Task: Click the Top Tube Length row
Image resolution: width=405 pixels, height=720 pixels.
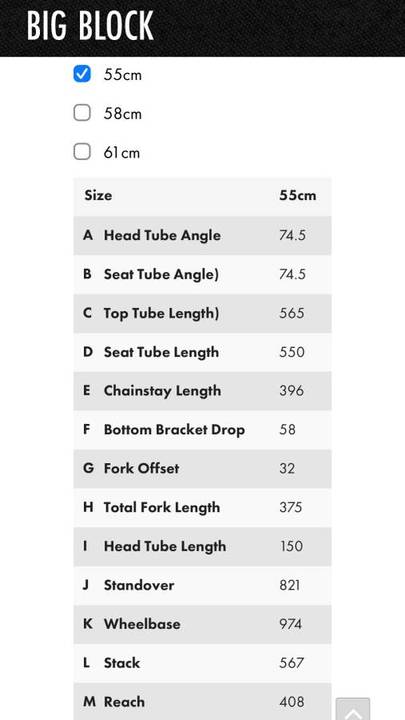Action: coord(202,313)
